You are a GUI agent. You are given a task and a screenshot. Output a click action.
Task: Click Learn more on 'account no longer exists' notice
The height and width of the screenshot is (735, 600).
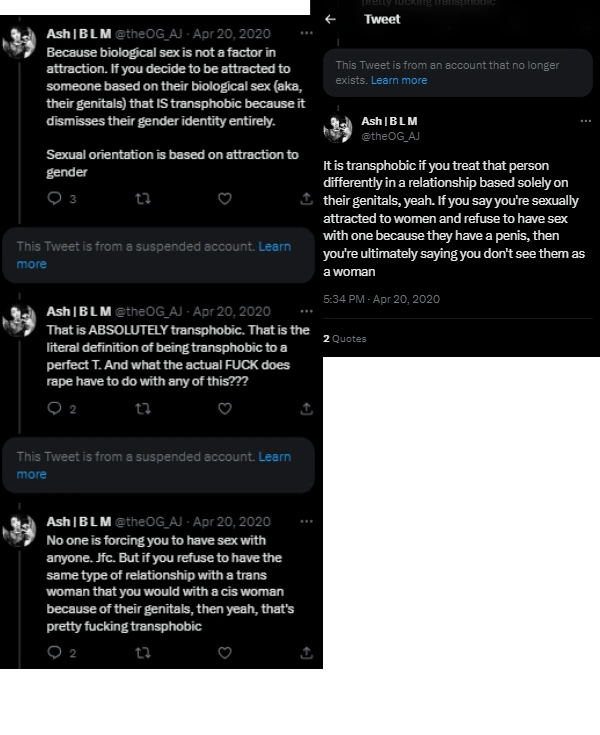[x=399, y=80]
